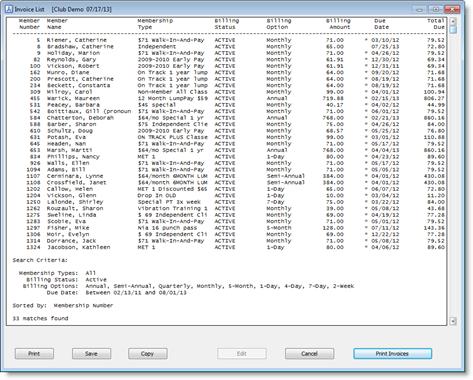The width and height of the screenshot is (473, 380).
Task: Minimize the Invoice List window
Action: [420, 9]
